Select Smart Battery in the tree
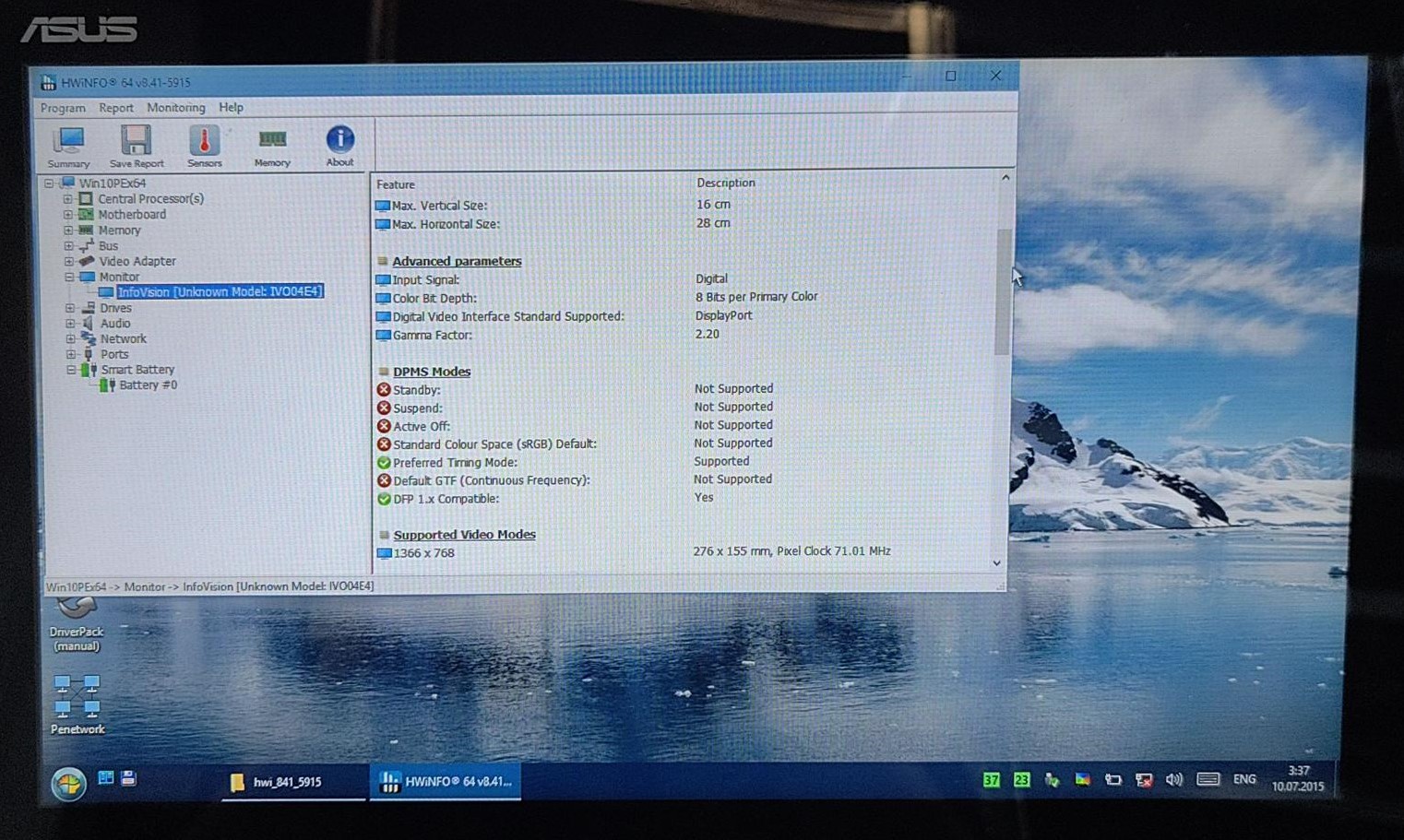The width and height of the screenshot is (1404, 840). pyautogui.click(x=137, y=370)
